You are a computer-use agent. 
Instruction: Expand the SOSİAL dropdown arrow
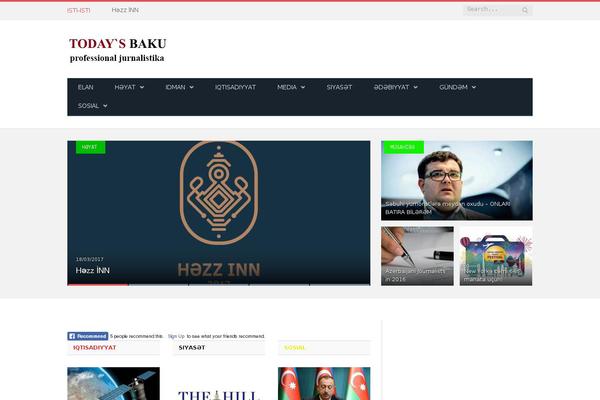click(105, 106)
